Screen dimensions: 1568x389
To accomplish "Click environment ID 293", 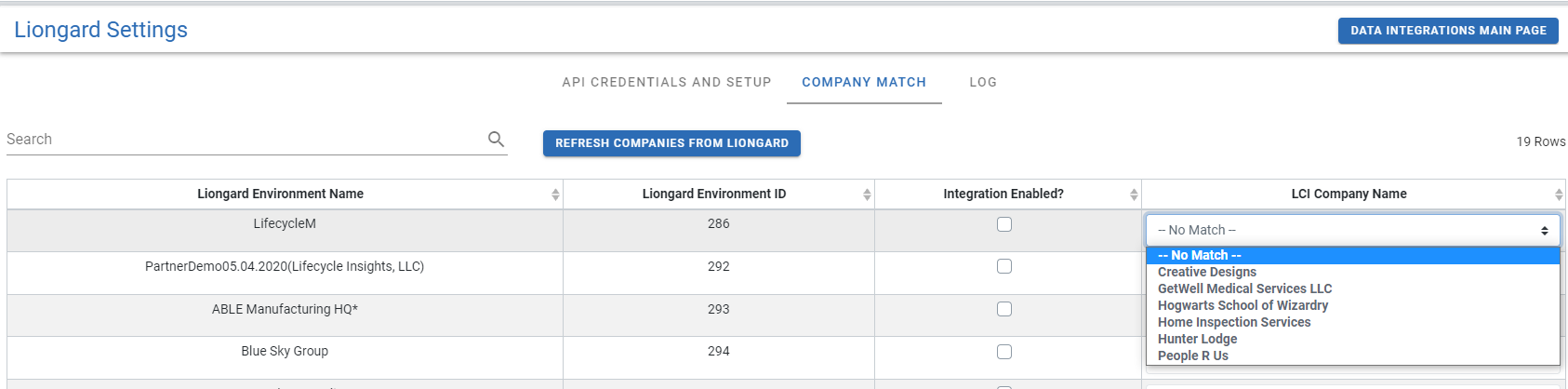I will pos(718,309).
